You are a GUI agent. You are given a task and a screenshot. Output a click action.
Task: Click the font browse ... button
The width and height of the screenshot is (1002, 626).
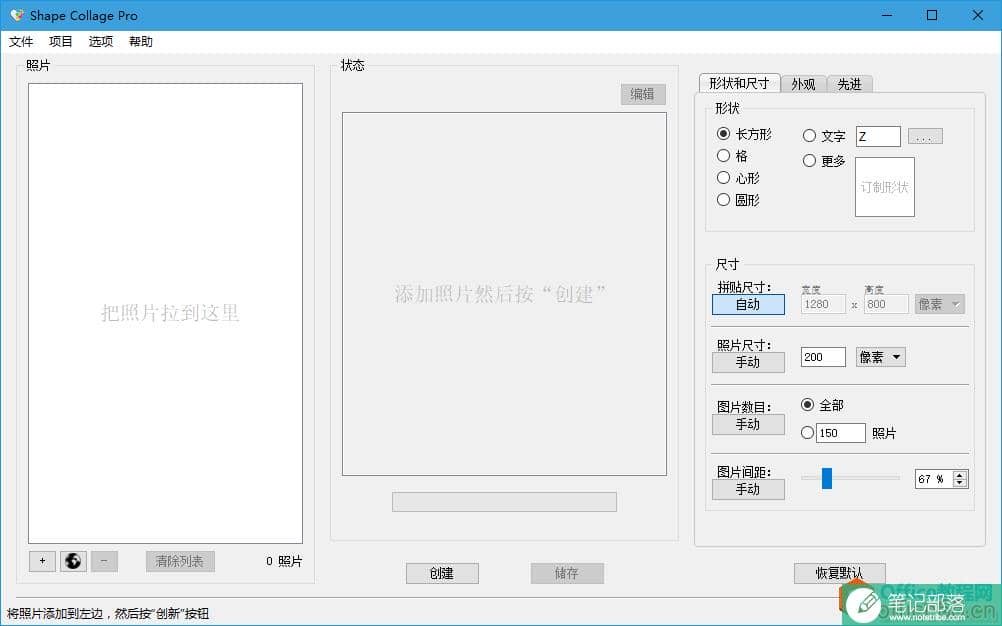pos(925,136)
